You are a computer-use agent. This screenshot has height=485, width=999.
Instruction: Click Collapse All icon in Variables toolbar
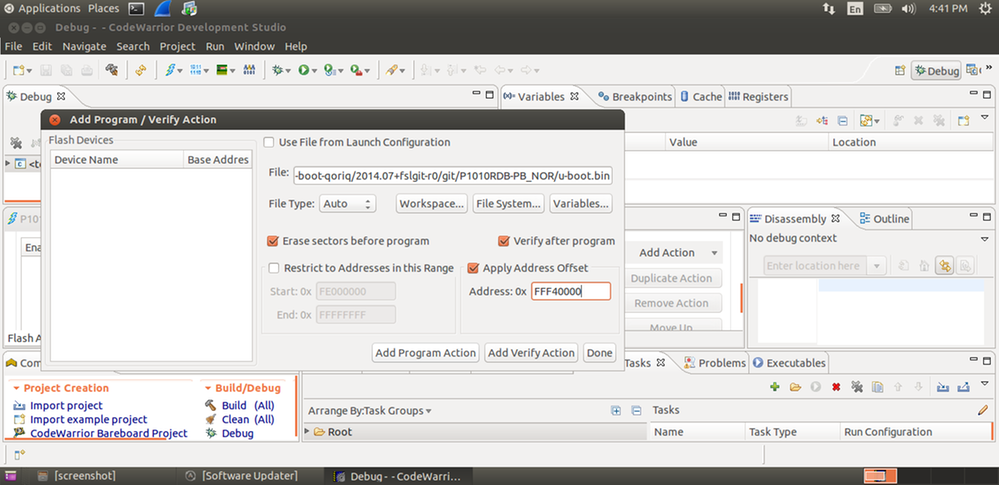click(842, 120)
